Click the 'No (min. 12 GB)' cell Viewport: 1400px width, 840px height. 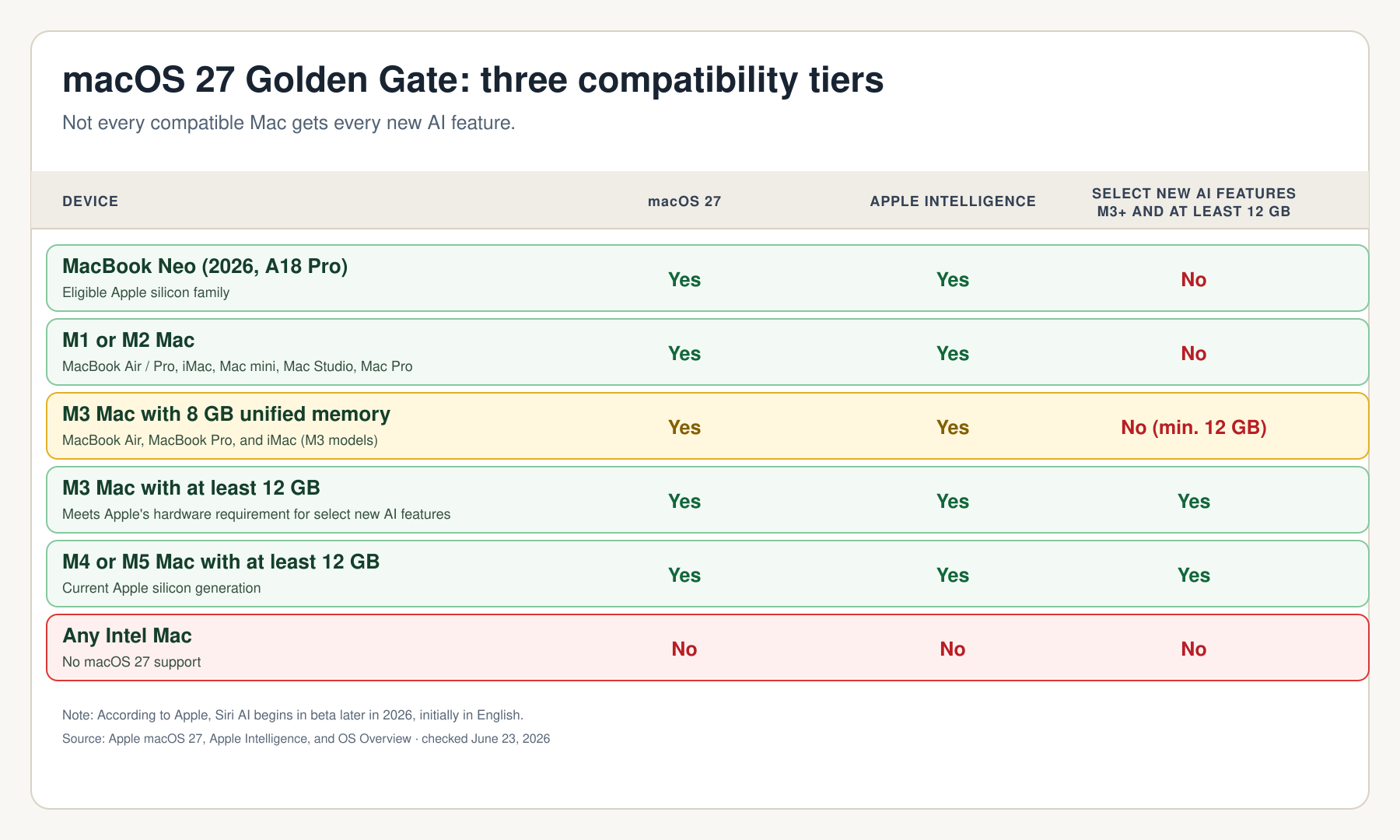coord(1194,428)
